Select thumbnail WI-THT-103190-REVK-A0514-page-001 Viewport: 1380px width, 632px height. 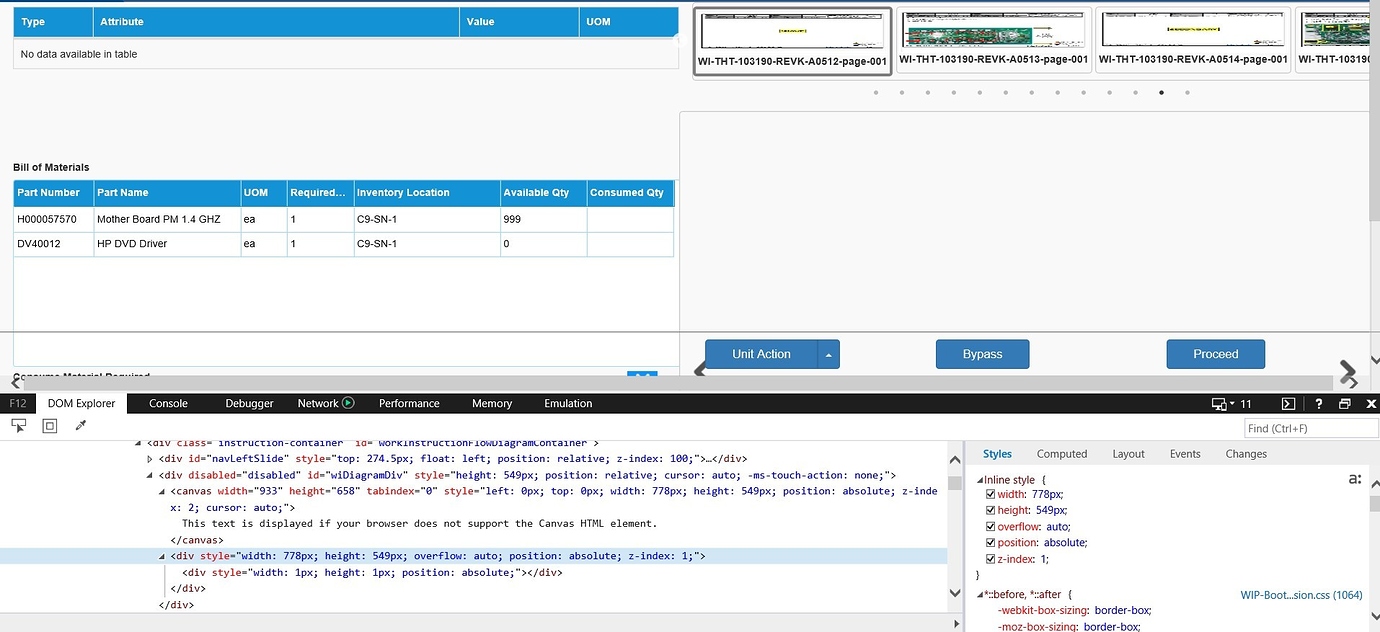tap(1193, 41)
